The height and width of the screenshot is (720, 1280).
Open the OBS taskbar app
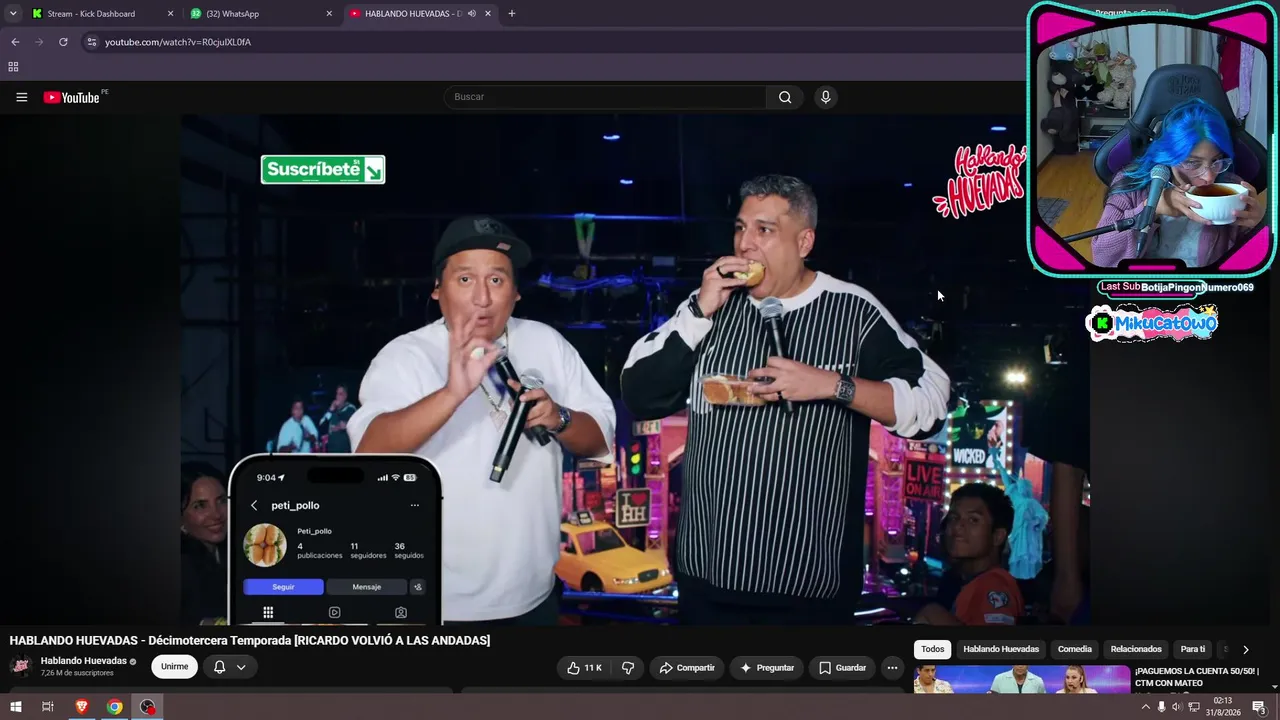point(148,707)
